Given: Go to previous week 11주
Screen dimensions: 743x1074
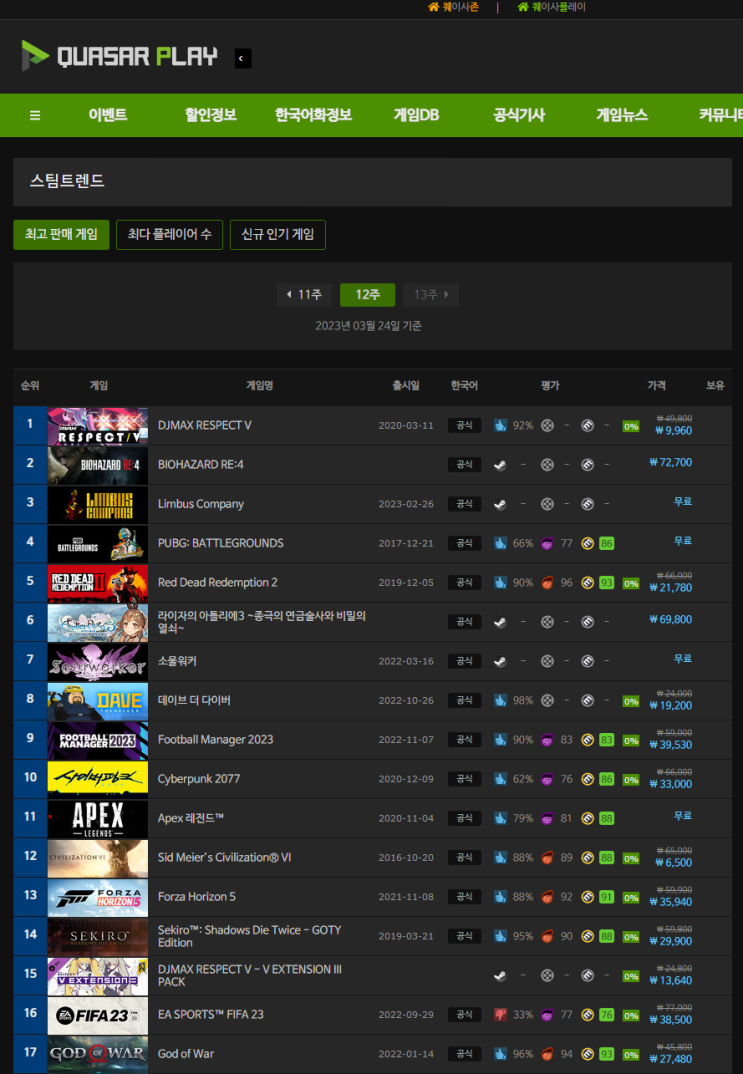Looking at the screenshot, I should tap(304, 295).
